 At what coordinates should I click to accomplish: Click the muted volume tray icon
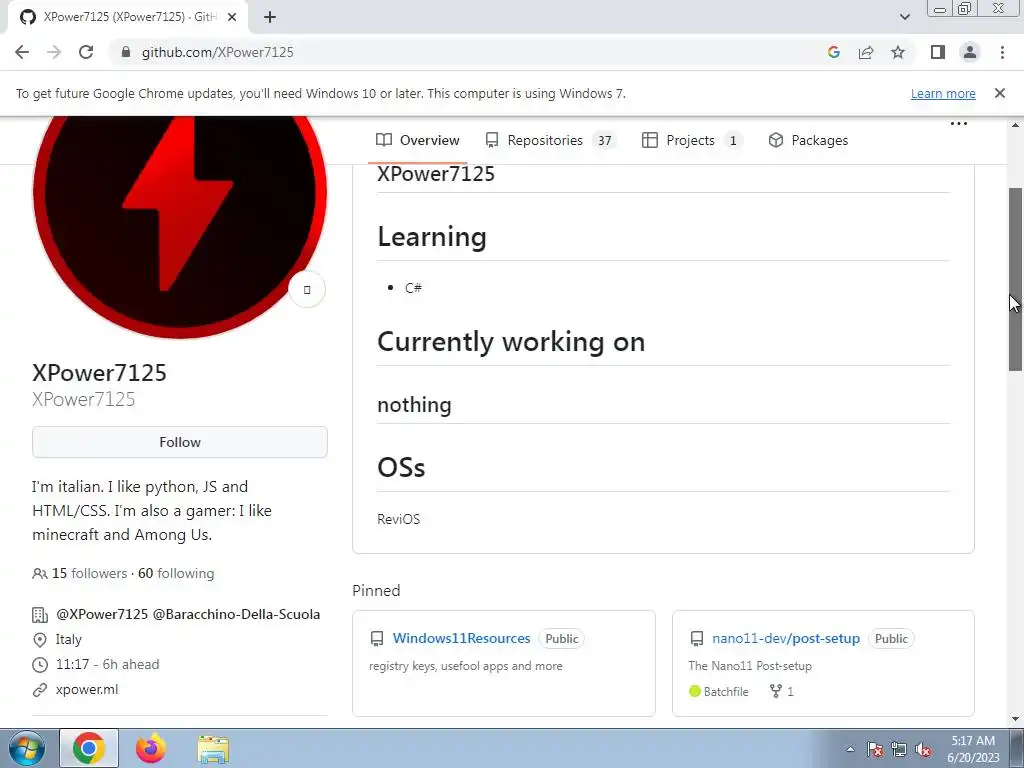pos(923,749)
